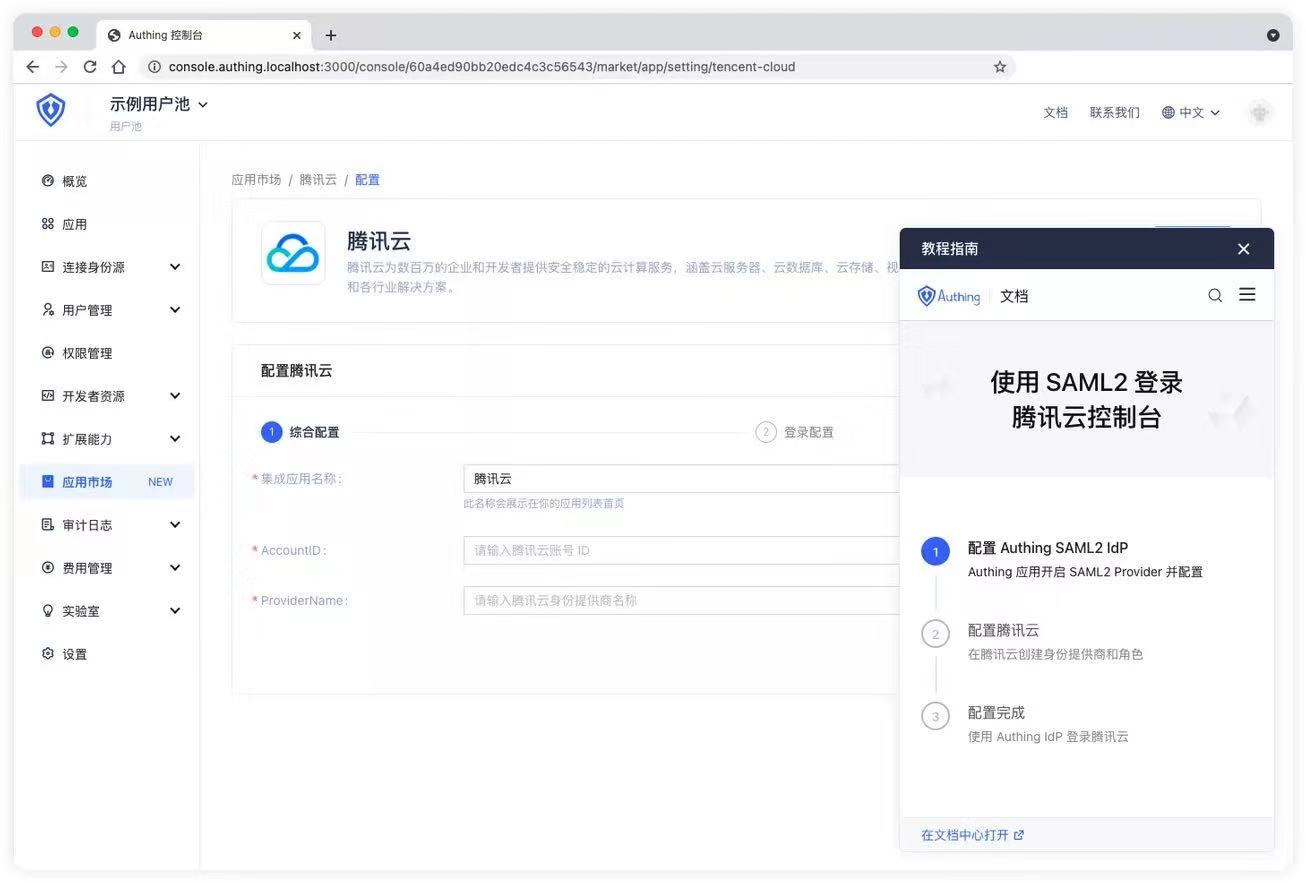Open the 中文 language dropdown
This screenshot has height=883, width=1306.
point(1191,113)
